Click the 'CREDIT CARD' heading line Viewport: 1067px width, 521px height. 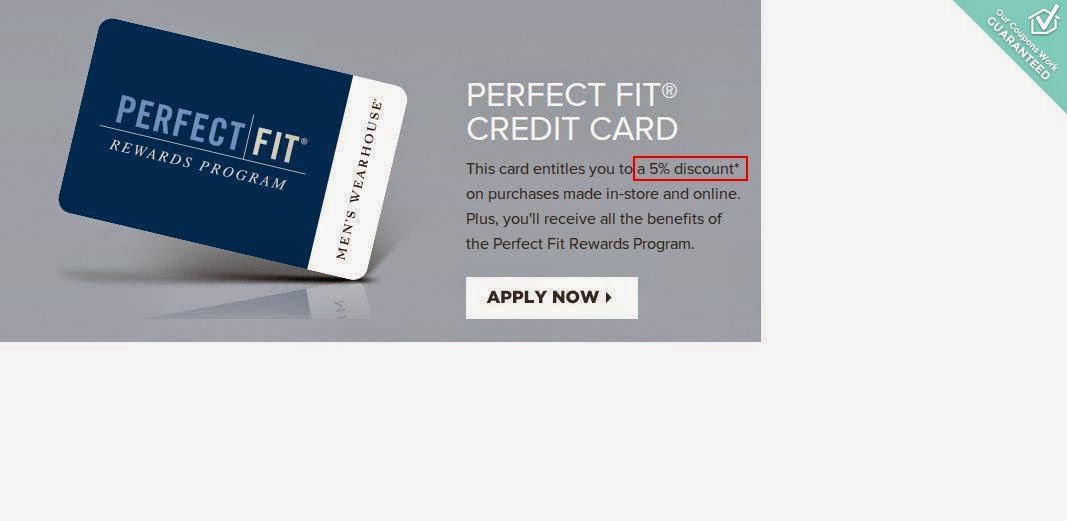(x=572, y=129)
